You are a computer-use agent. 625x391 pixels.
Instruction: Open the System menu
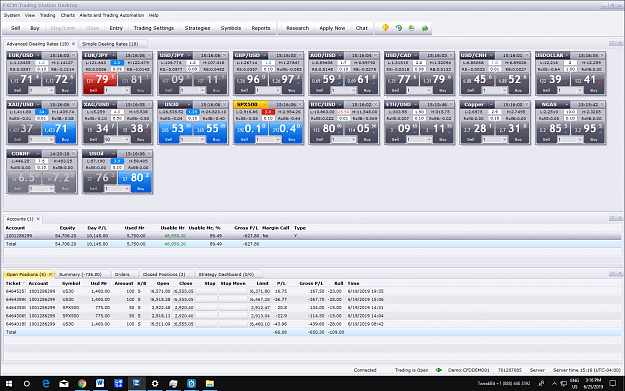tap(12, 15)
